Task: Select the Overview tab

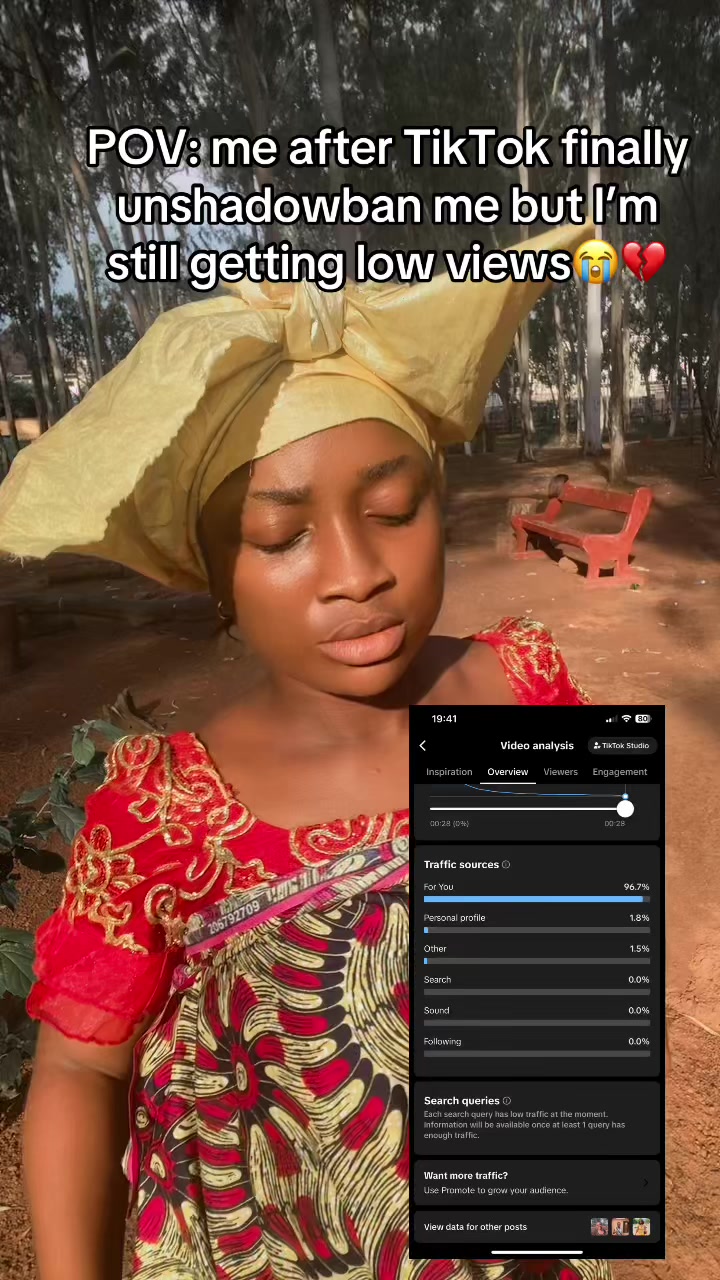Action: pyautogui.click(x=508, y=772)
